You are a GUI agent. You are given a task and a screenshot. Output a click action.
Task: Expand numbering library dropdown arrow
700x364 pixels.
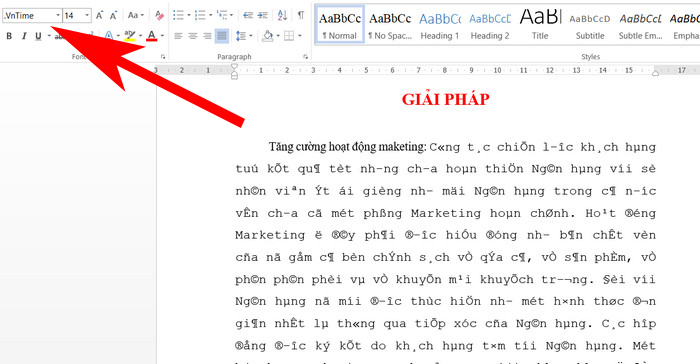click(210, 16)
